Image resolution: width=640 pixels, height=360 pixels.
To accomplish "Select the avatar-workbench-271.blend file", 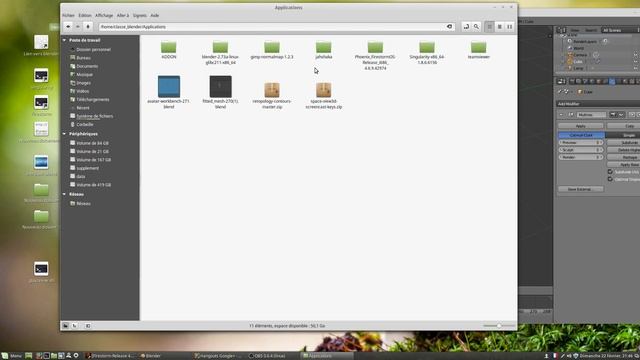I will coord(169,92).
